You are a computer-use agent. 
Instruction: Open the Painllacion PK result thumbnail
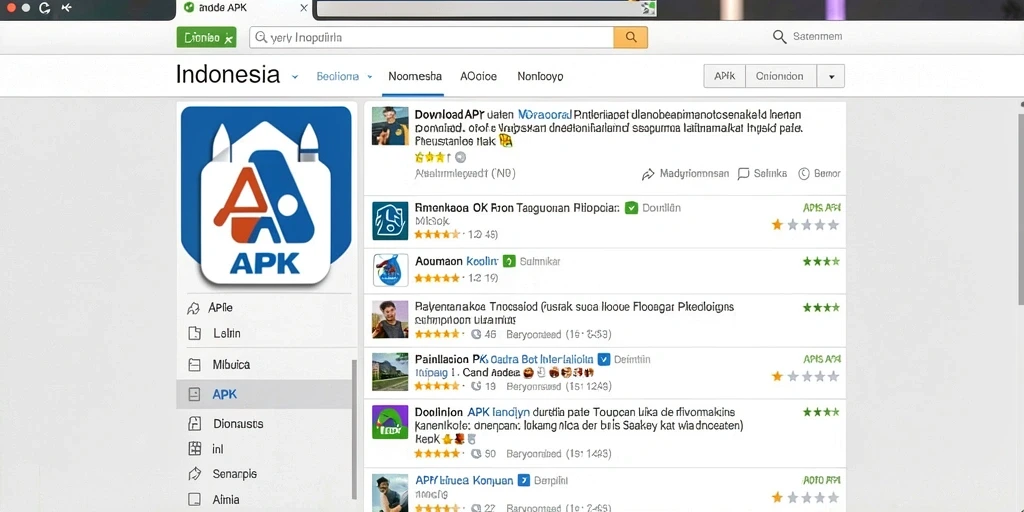(x=390, y=372)
